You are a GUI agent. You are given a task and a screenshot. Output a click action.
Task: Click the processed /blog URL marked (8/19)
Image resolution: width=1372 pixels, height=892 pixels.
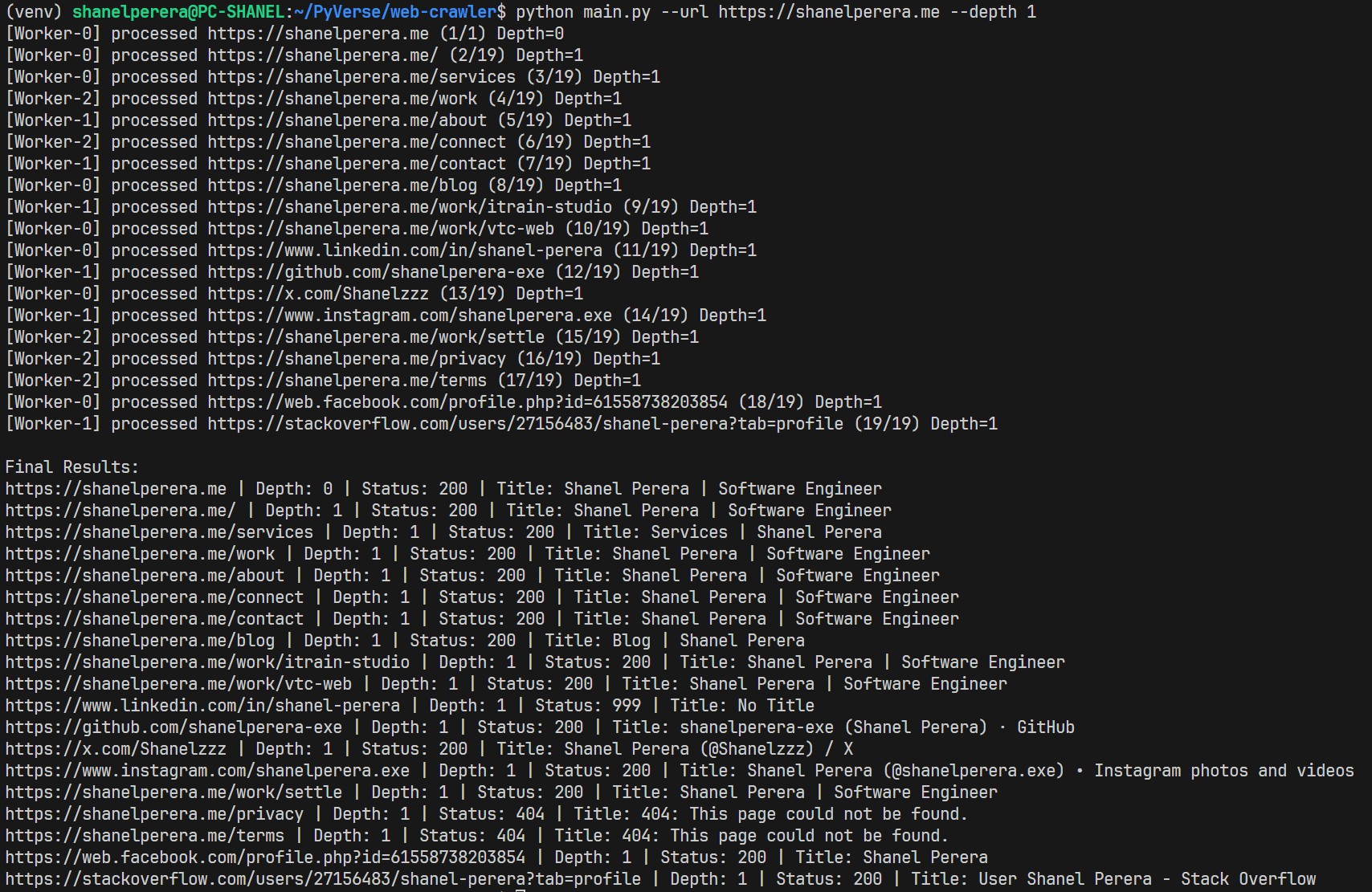coord(342,185)
